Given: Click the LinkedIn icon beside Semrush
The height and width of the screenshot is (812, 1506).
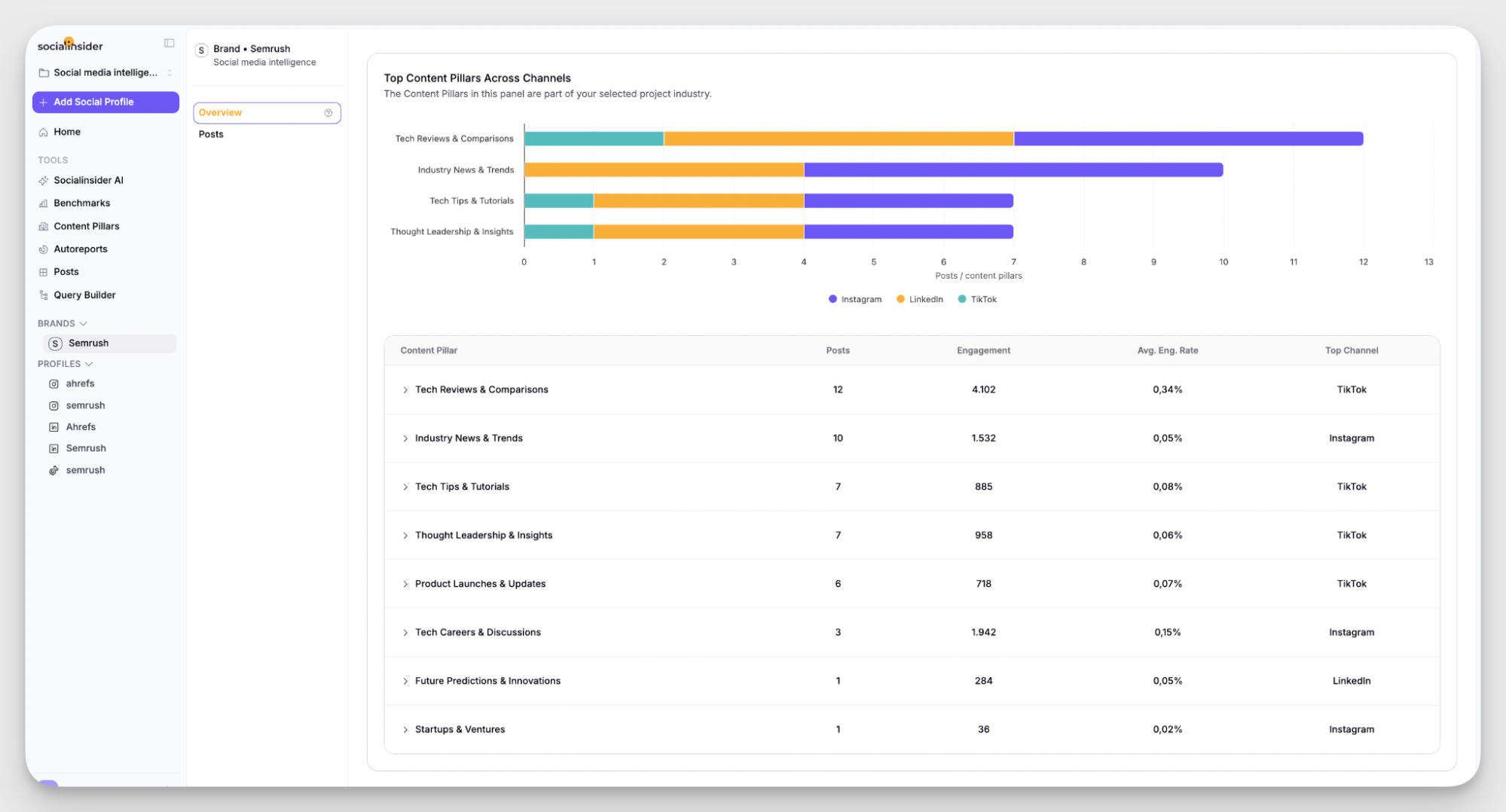Looking at the screenshot, I should pyautogui.click(x=53, y=449).
